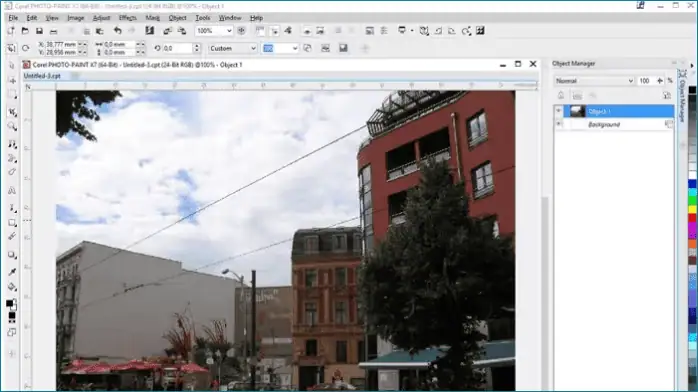Open the dropdown arrow next to monitor icon

coord(412,31)
